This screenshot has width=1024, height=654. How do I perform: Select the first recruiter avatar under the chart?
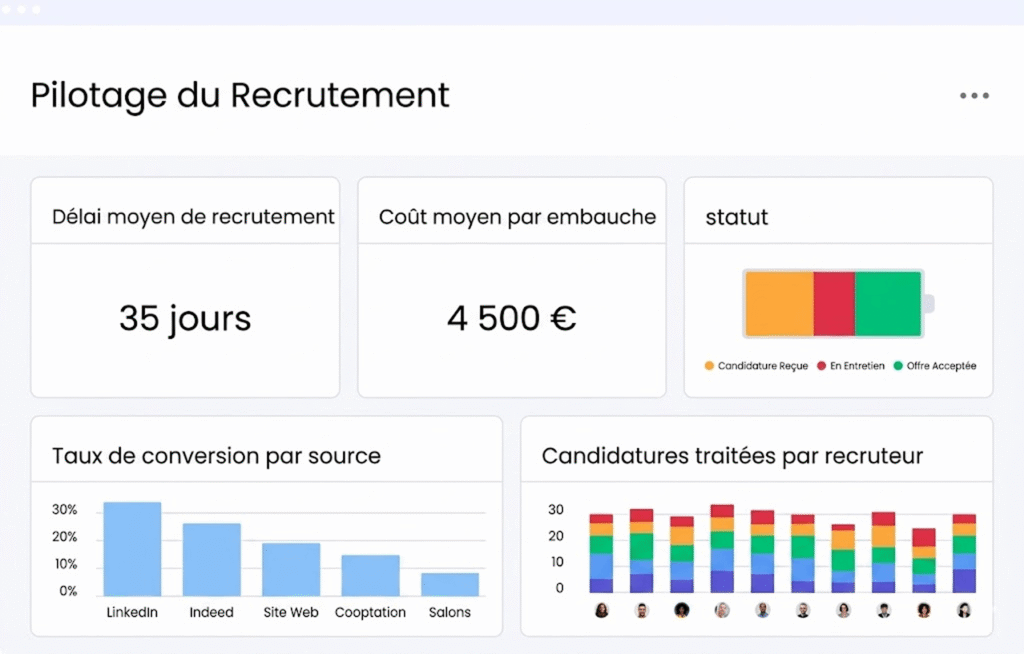pyautogui.click(x=601, y=610)
